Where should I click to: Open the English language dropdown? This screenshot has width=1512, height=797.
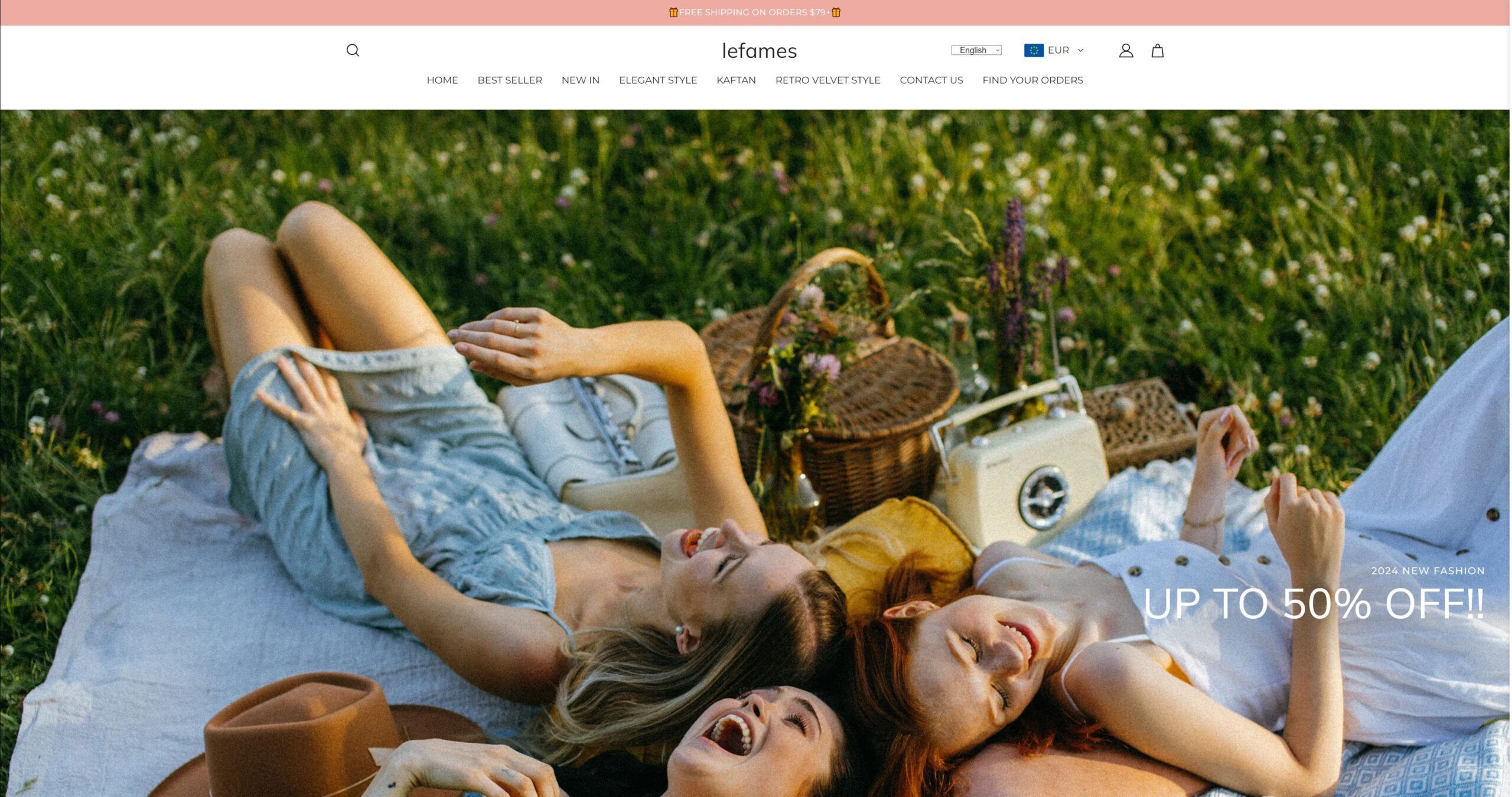(976, 50)
